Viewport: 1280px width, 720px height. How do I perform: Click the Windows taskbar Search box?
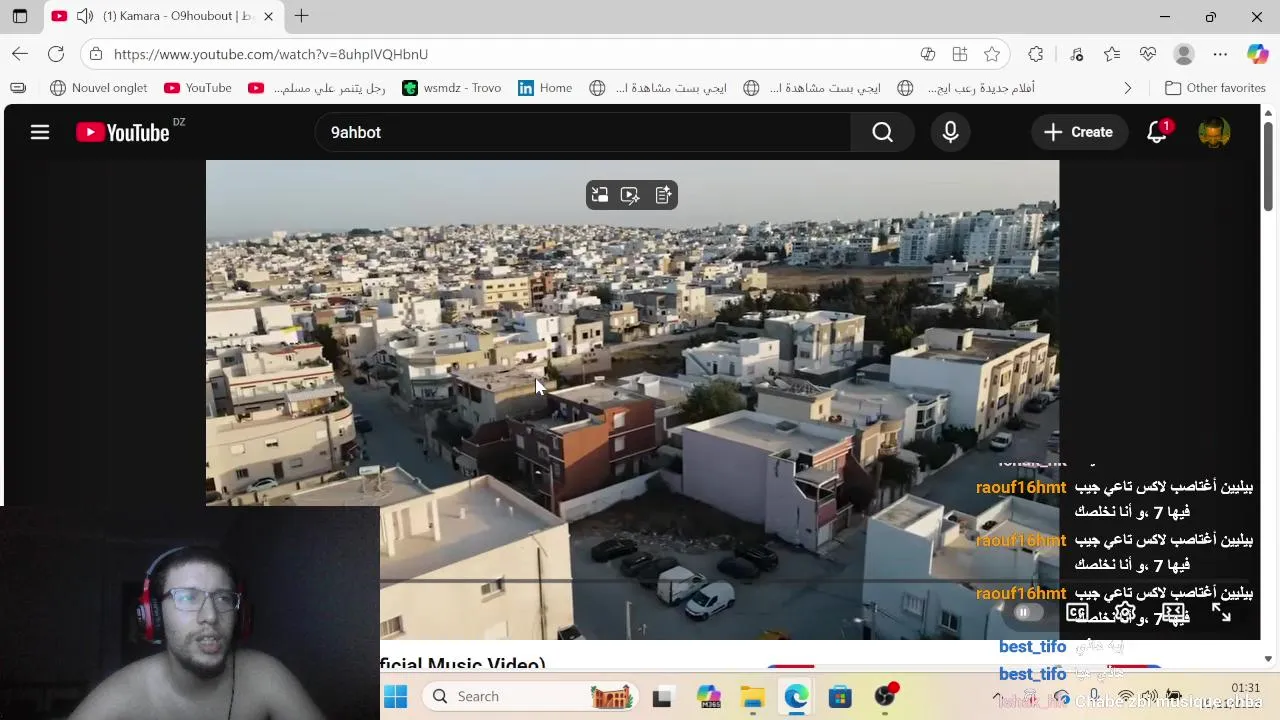click(x=532, y=696)
